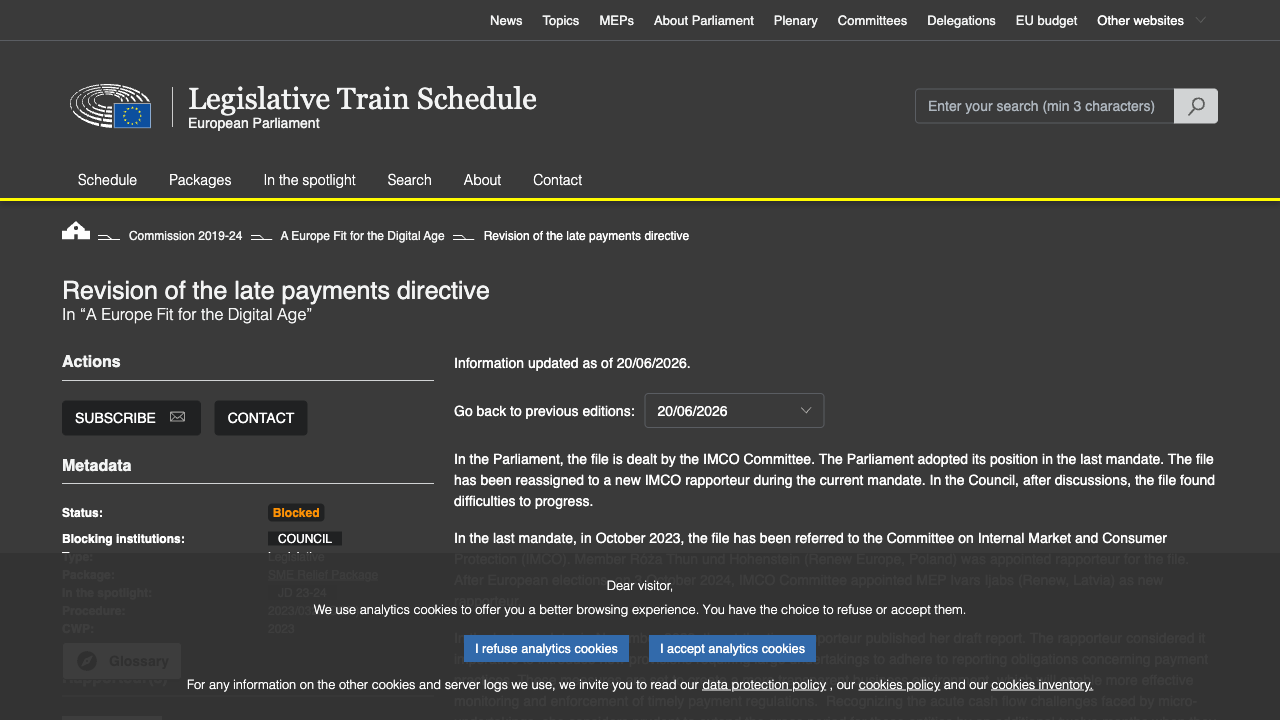Open About Parliament link
The height and width of the screenshot is (720, 1280).
click(x=704, y=20)
